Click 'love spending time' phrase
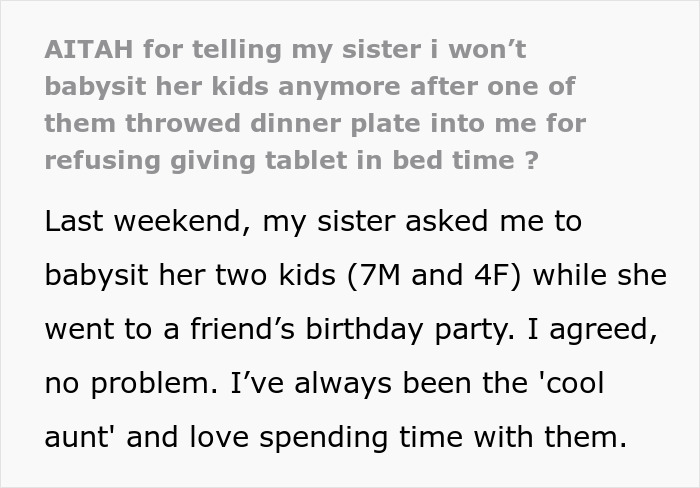This screenshot has width=700, height=488. 326,437
